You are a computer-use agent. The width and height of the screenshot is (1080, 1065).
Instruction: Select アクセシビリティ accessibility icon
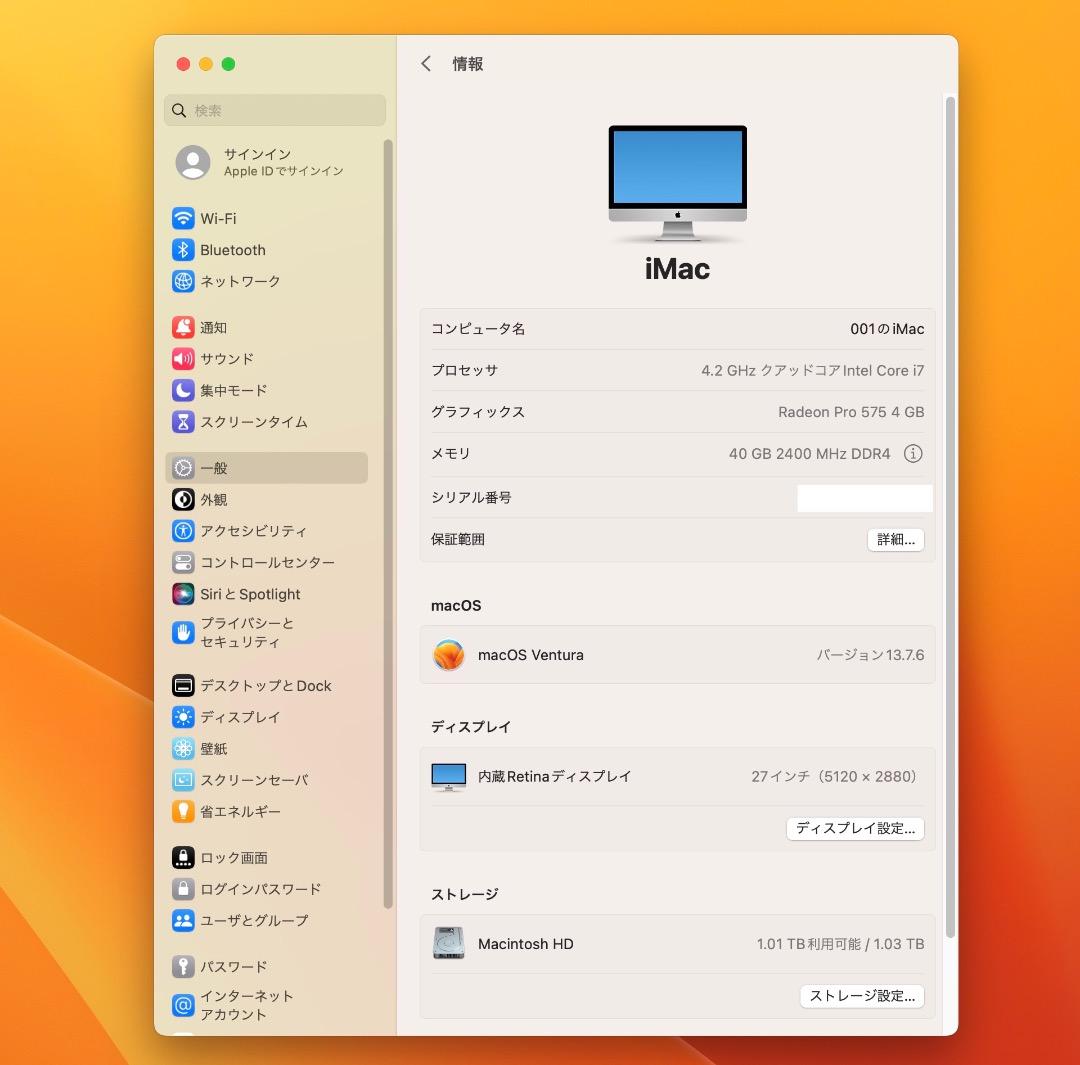pyautogui.click(x=183, y=531)
